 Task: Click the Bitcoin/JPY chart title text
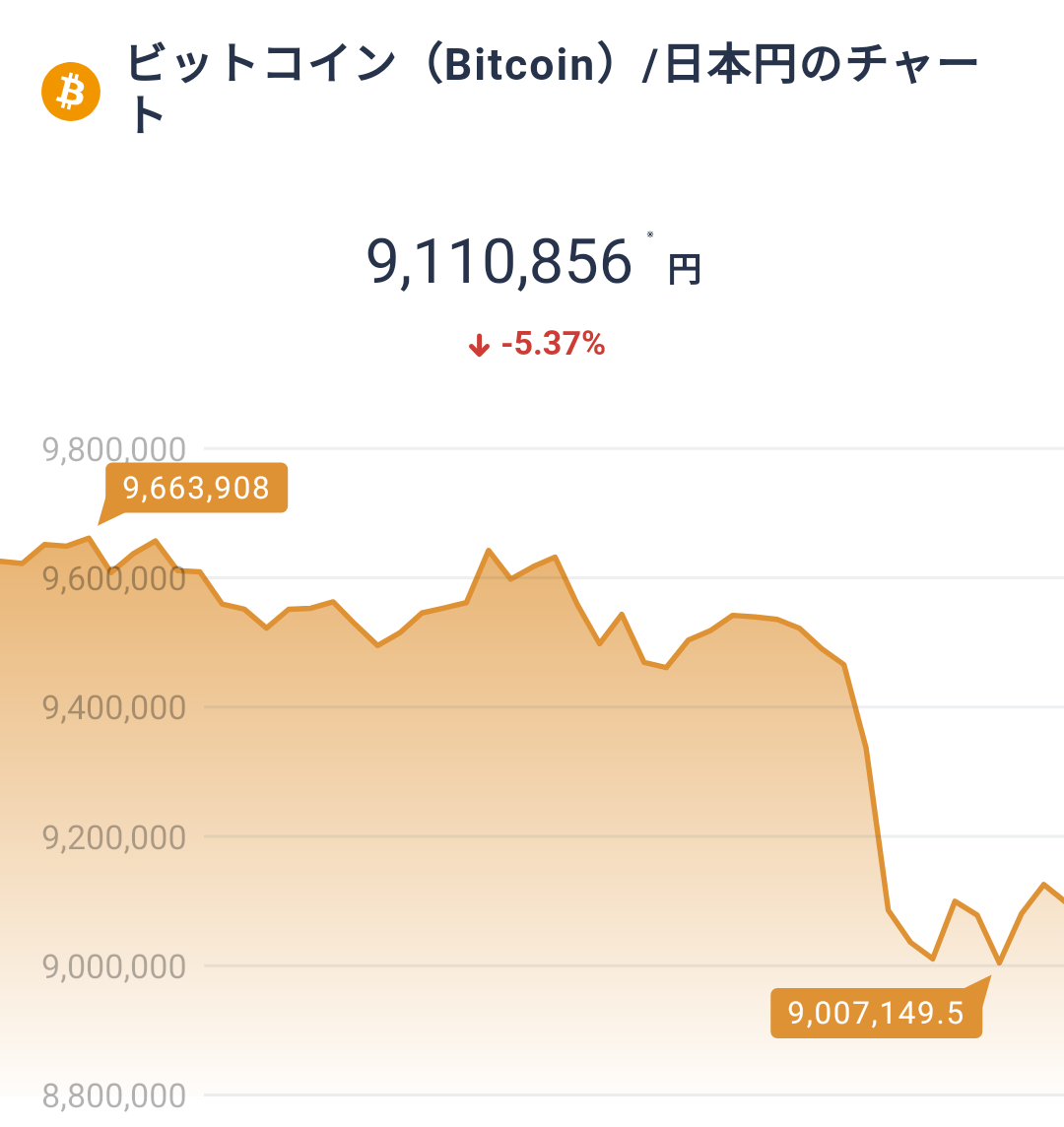point(552,88)
